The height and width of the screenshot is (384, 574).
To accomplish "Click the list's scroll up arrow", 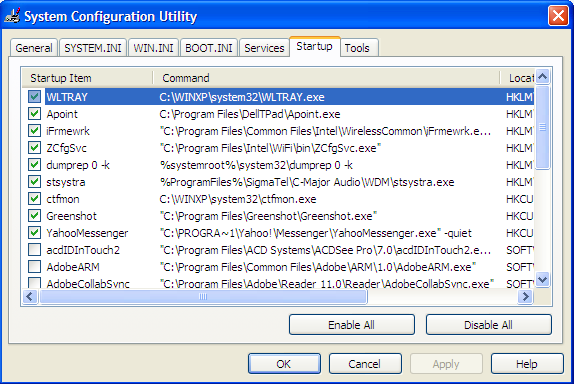I will point(543,77).
